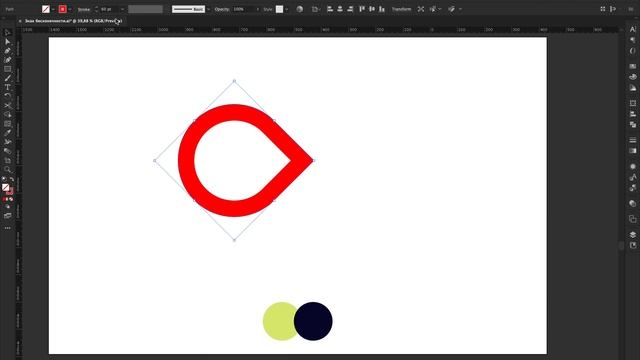Expand the Opacity value arrow
Image resolution: width=640 pixels, height=360 pixels.
pos(258,9)
